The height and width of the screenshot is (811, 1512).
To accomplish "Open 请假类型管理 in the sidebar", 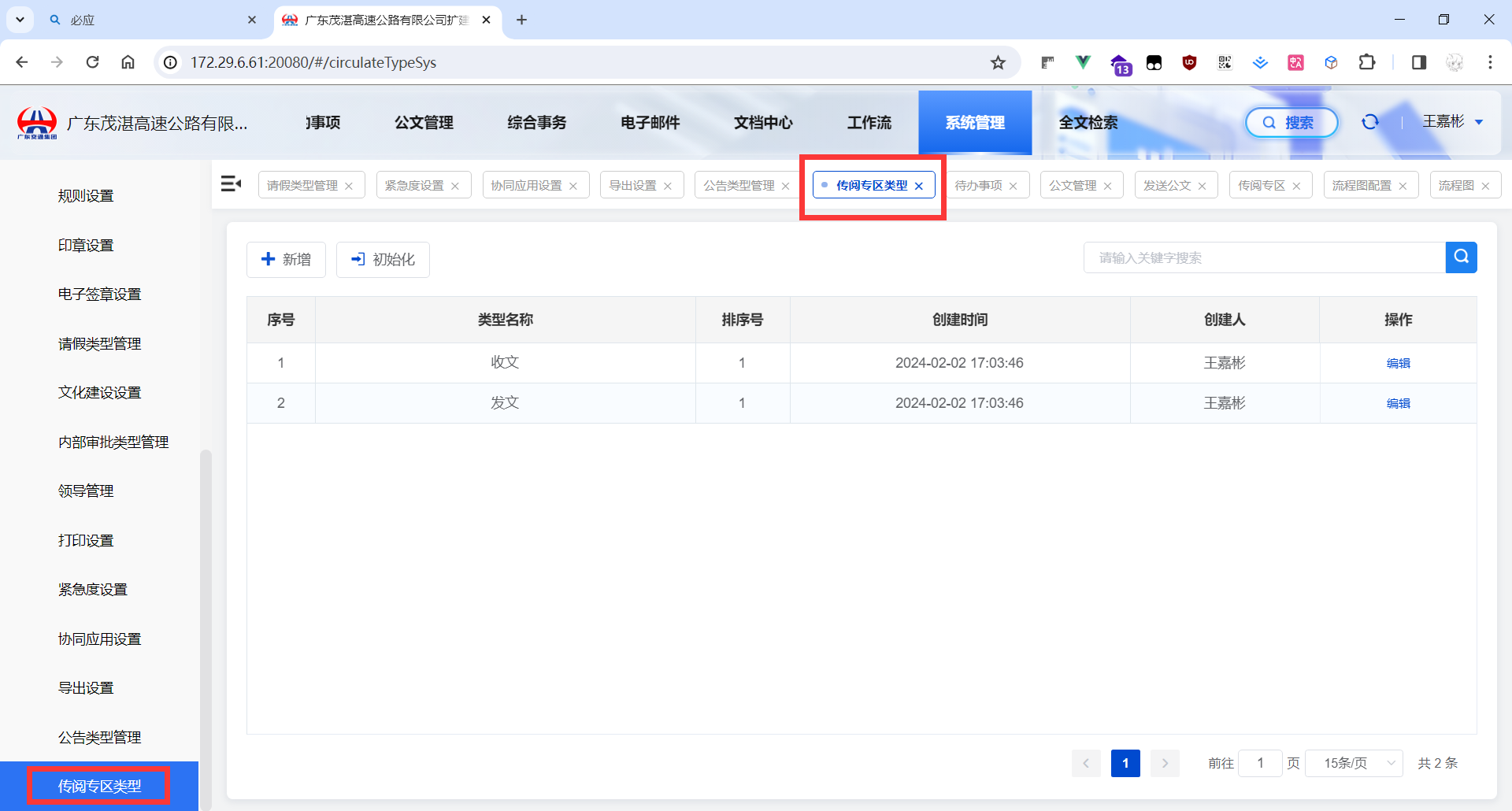I will [x=99, y=344].
